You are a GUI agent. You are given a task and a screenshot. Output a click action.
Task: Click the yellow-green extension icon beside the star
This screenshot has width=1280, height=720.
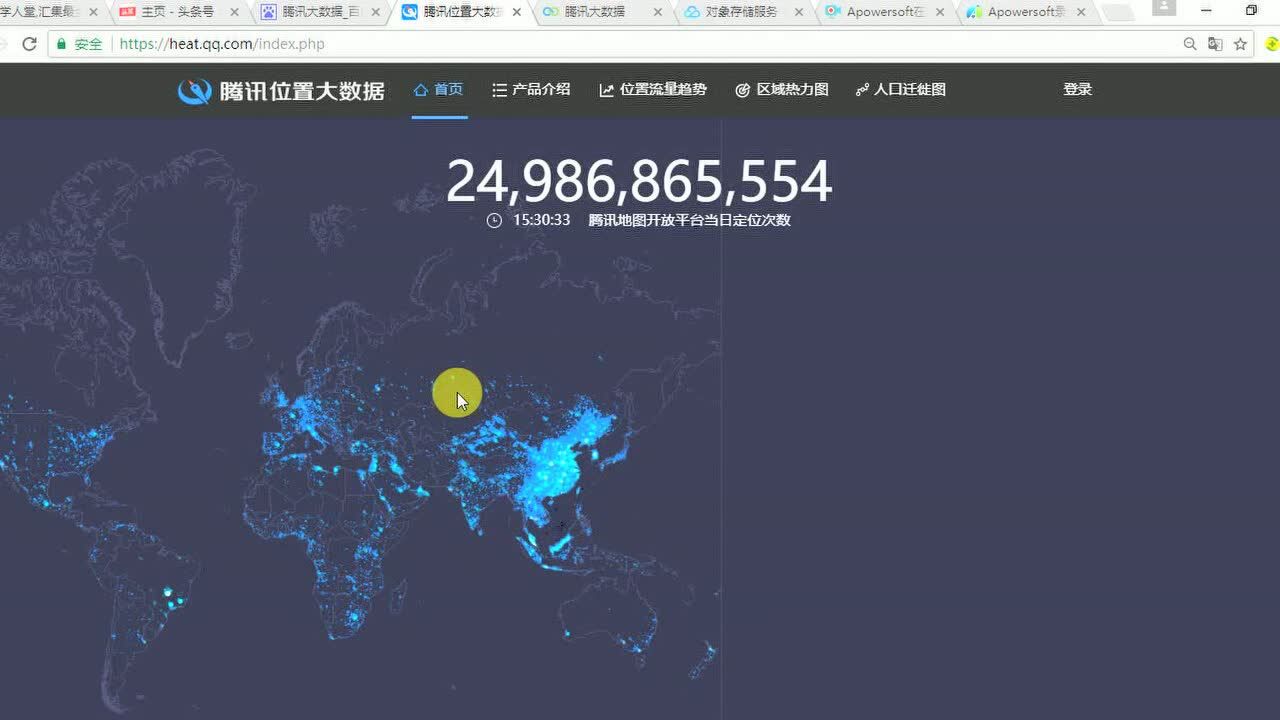(1272, 44)
